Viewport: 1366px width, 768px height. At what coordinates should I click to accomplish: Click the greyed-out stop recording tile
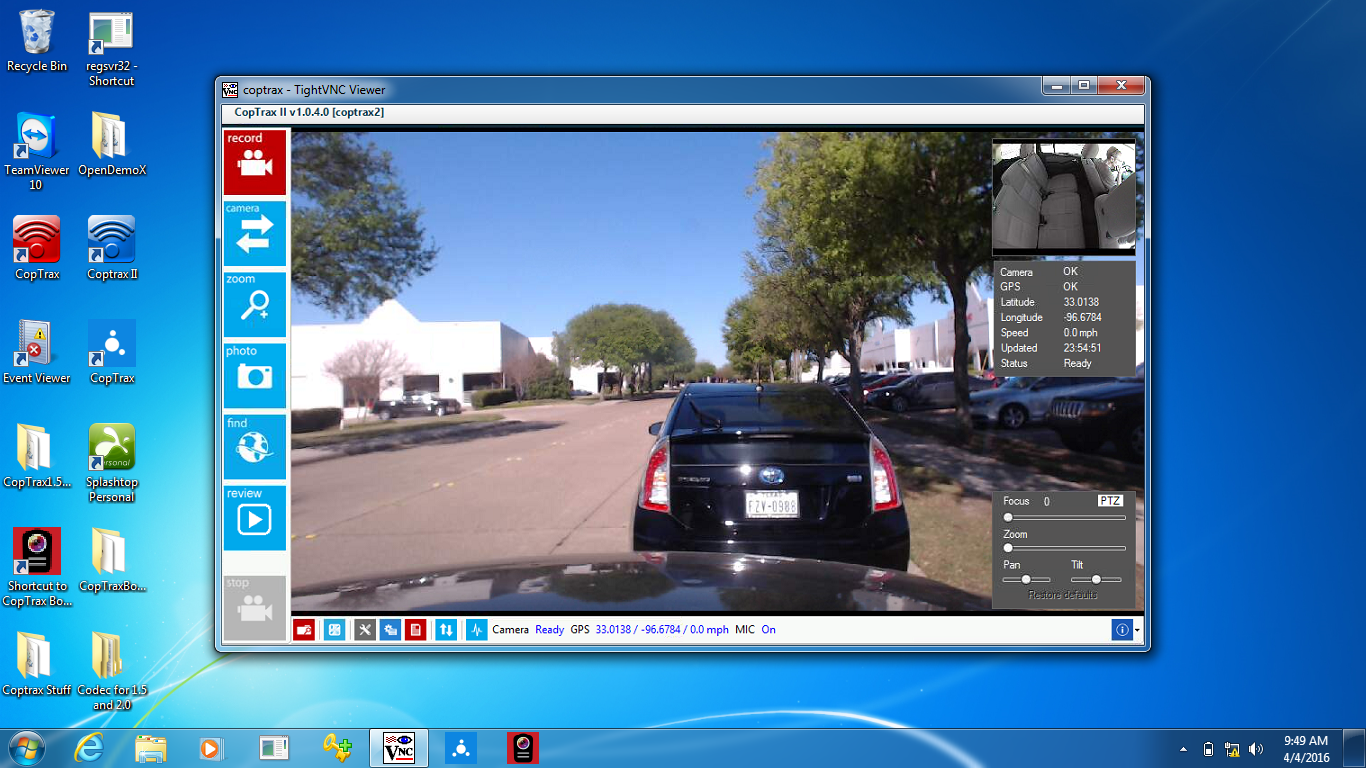pos(255,608)
